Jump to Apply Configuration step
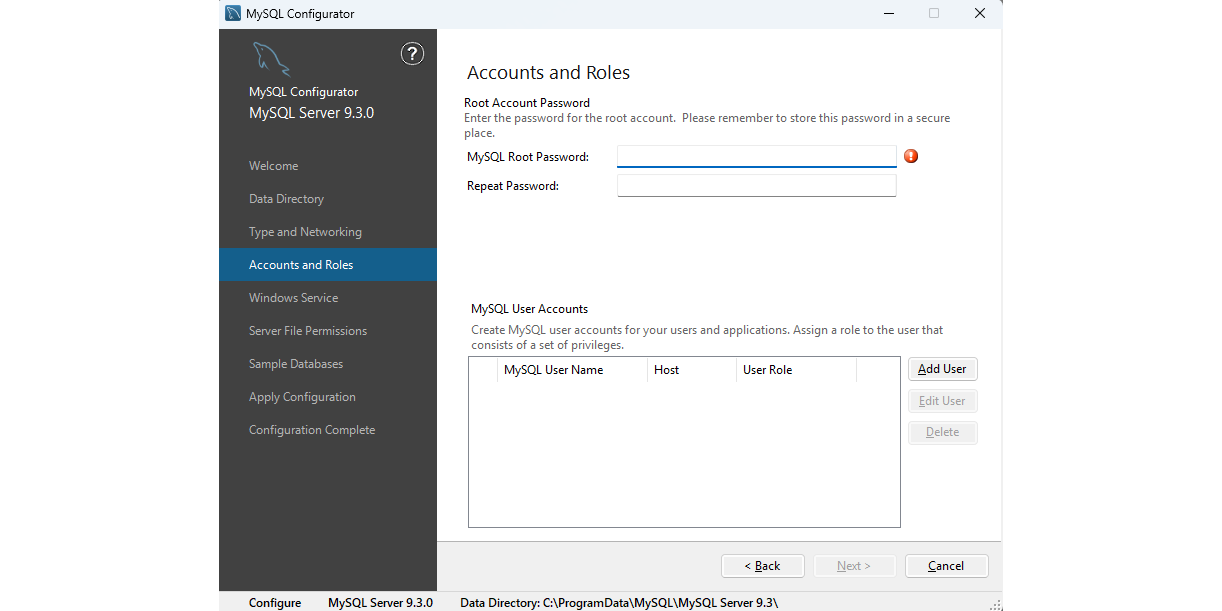Screen dimensions: 1222x611 (x=302, y=397)
